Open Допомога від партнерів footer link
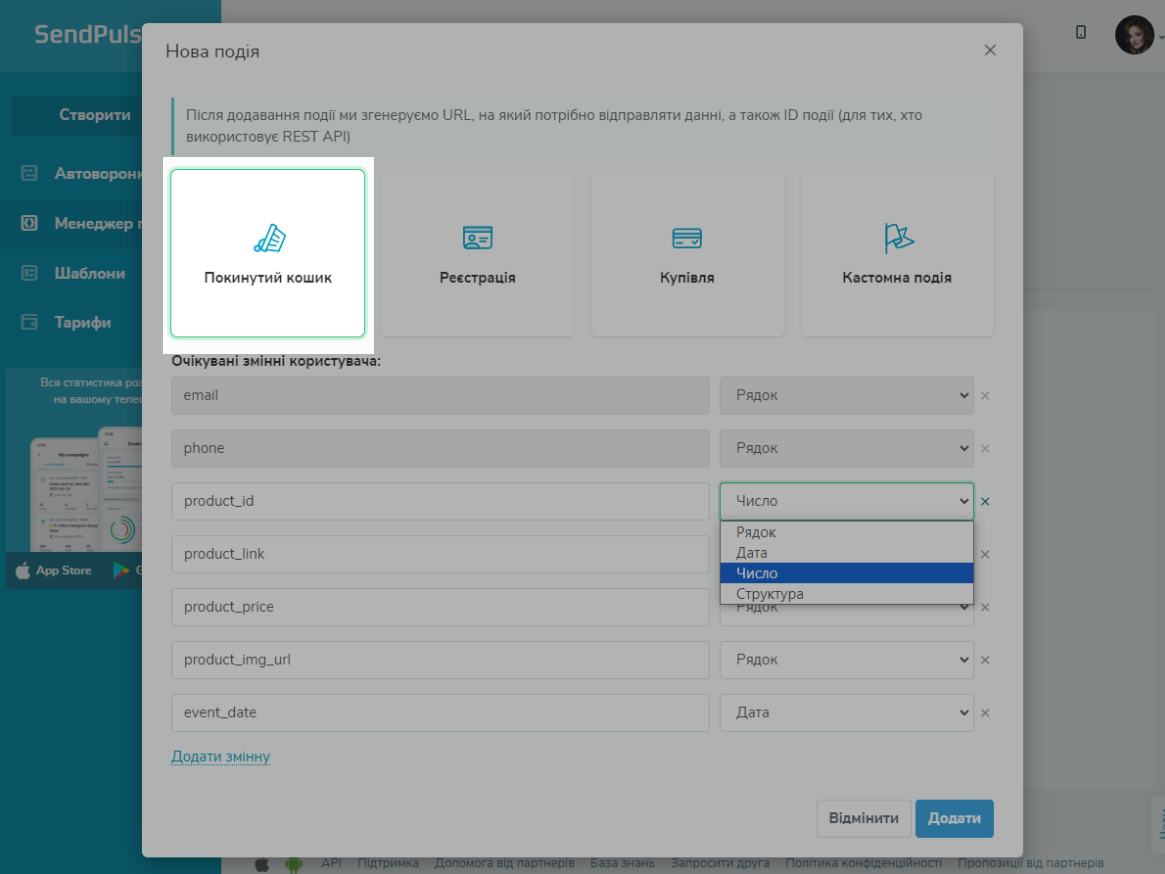 click(x=504, y=863)
